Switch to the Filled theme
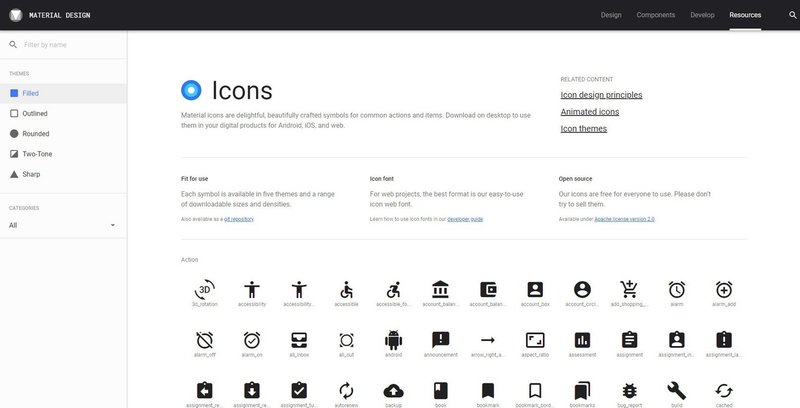 click(63, 93)
